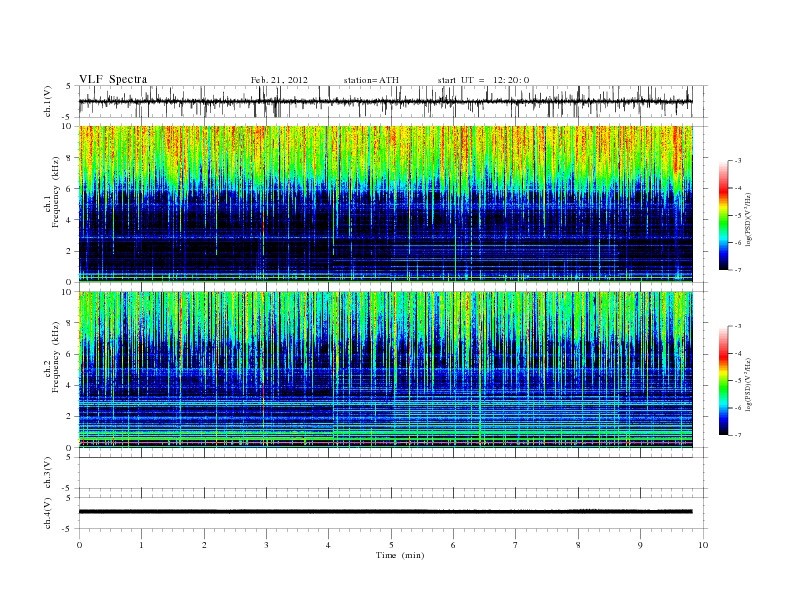Viewport: 792px width, 612px height.
Task: Click time-axis tick label "0"
Action: coord(79,545)
